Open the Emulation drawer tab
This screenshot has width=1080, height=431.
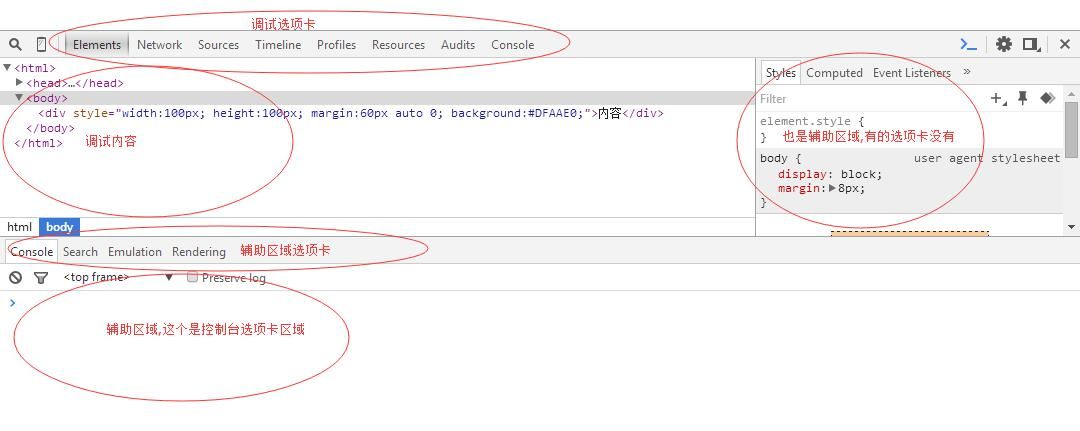click(134, 251)
